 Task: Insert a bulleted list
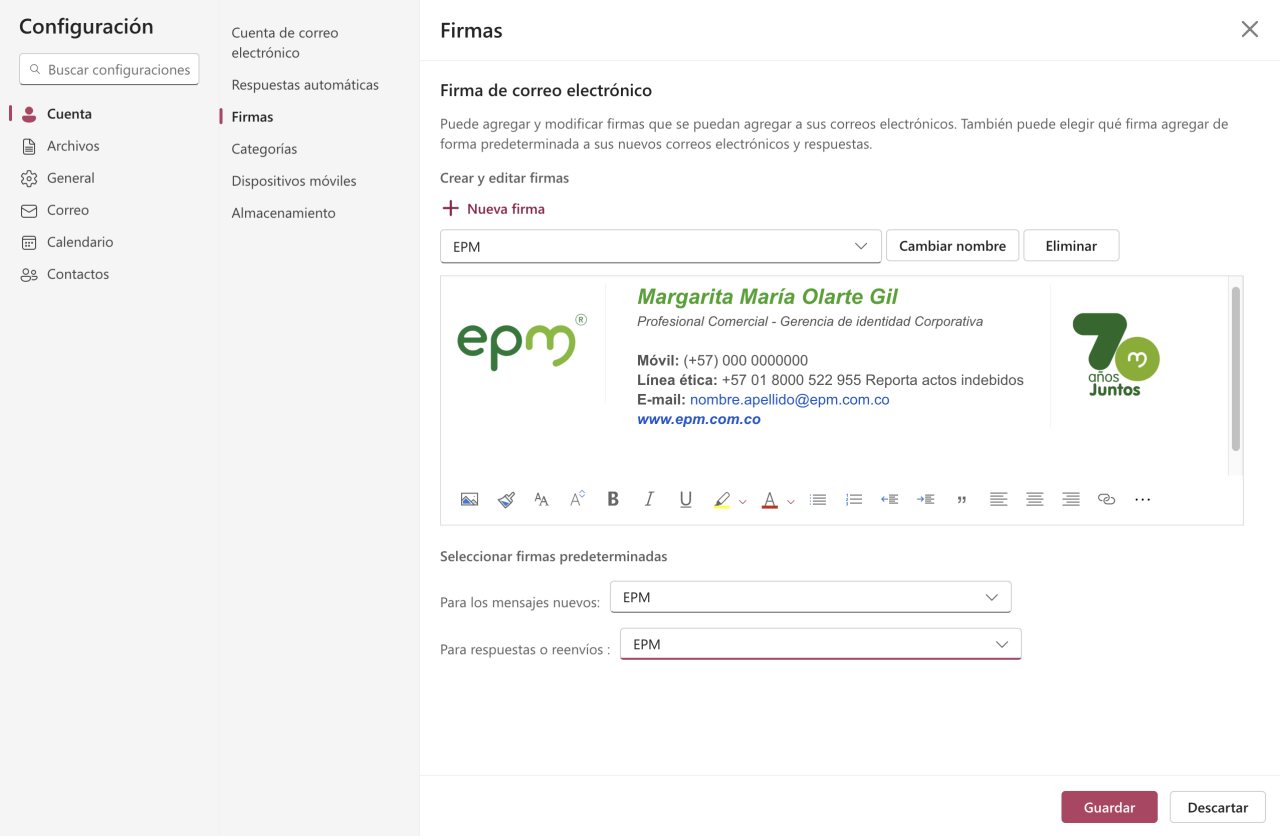(x=818, y=499)
